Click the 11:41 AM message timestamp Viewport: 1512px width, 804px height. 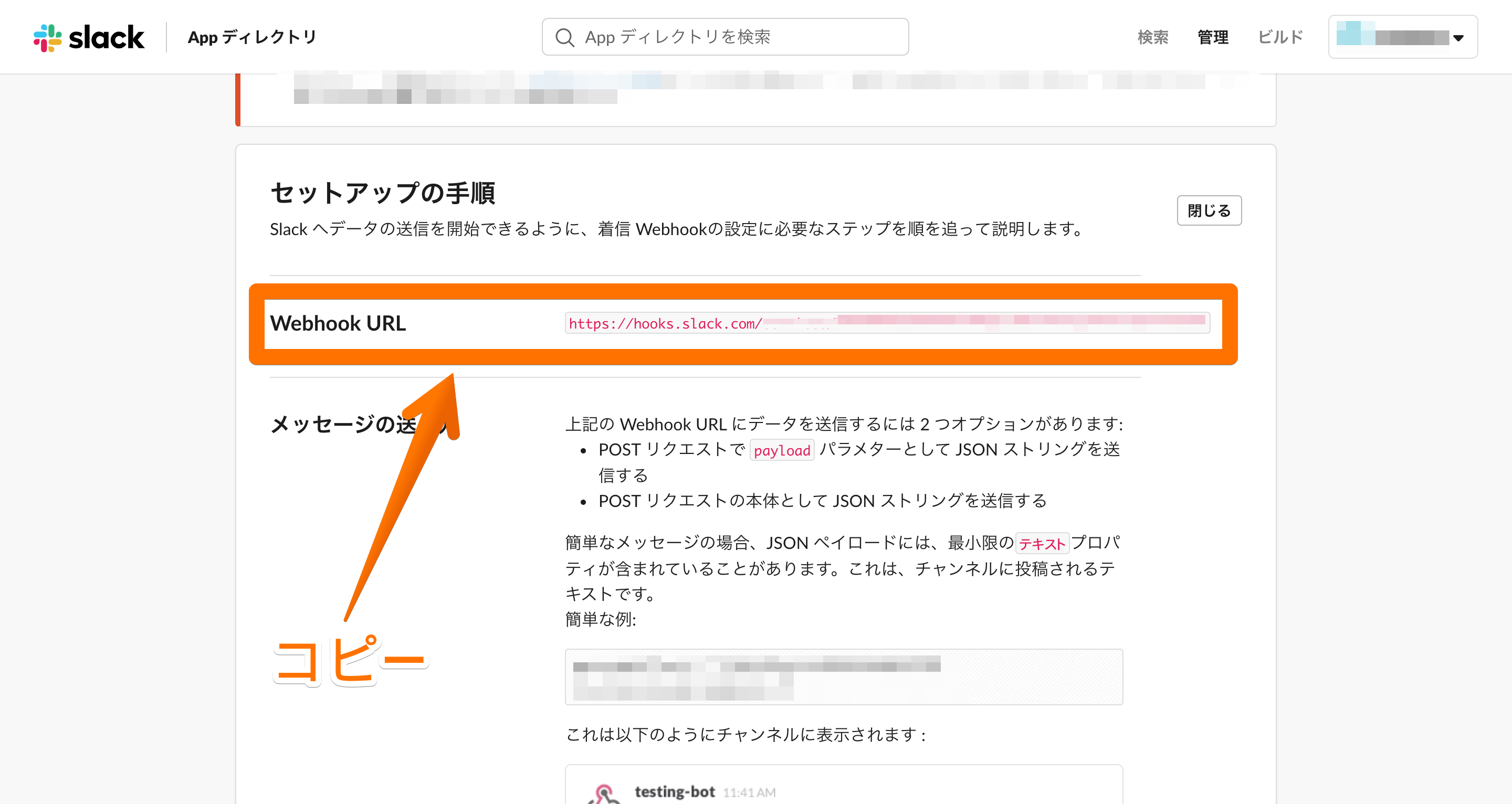pyautogui.click(x=749, y=793)
